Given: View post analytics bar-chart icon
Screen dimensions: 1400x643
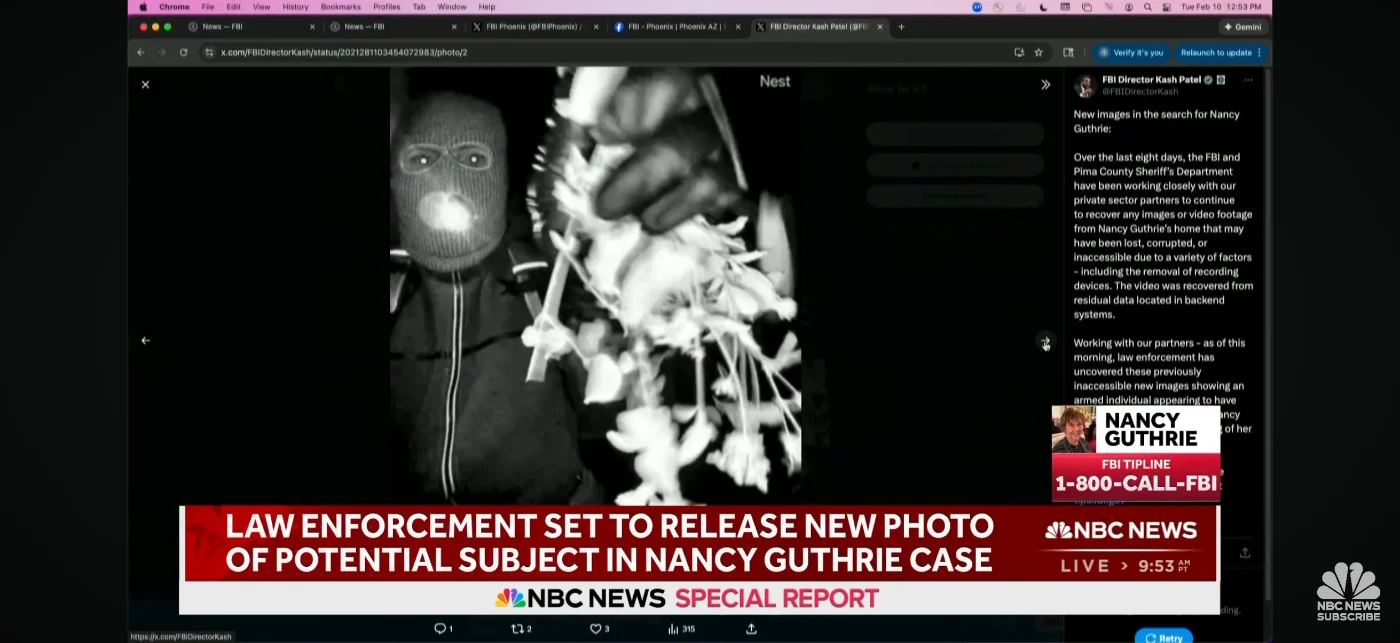Looking at the screenshot, I should click(674, 628).
